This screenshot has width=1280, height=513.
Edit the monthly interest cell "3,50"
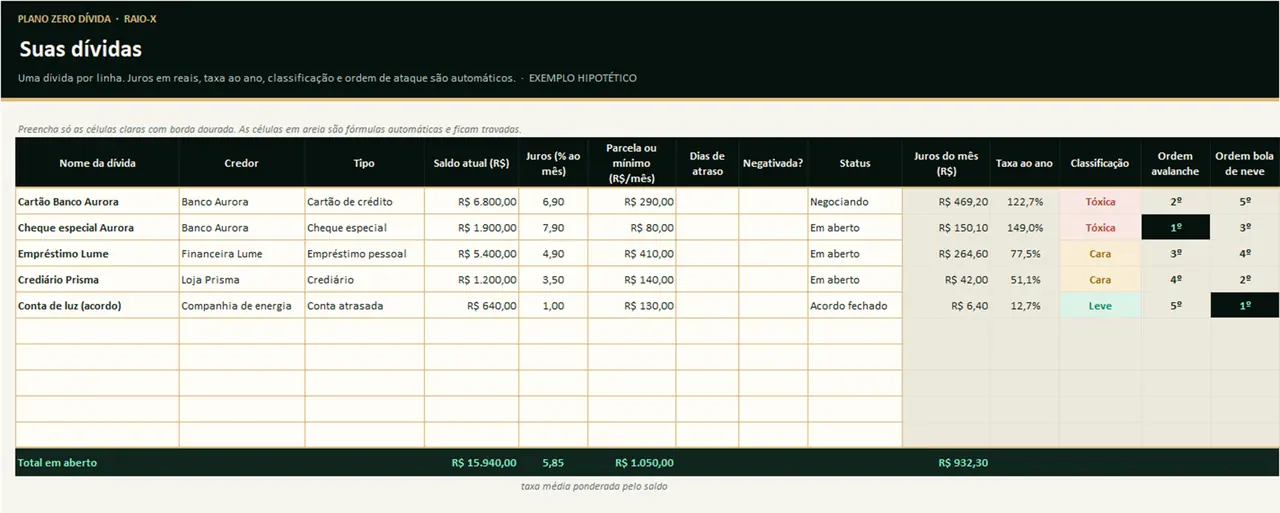click(554, 279)
